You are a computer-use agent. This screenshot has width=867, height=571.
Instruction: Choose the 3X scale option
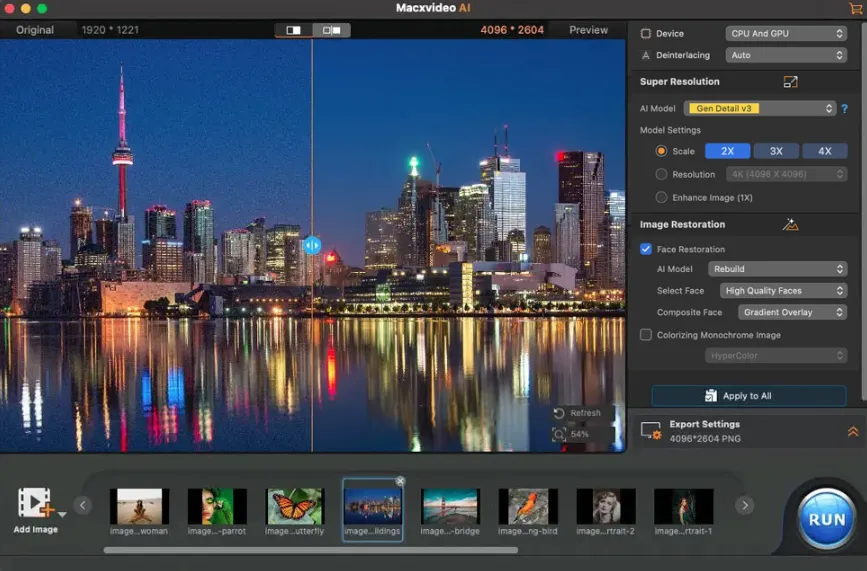coord(776,151)
